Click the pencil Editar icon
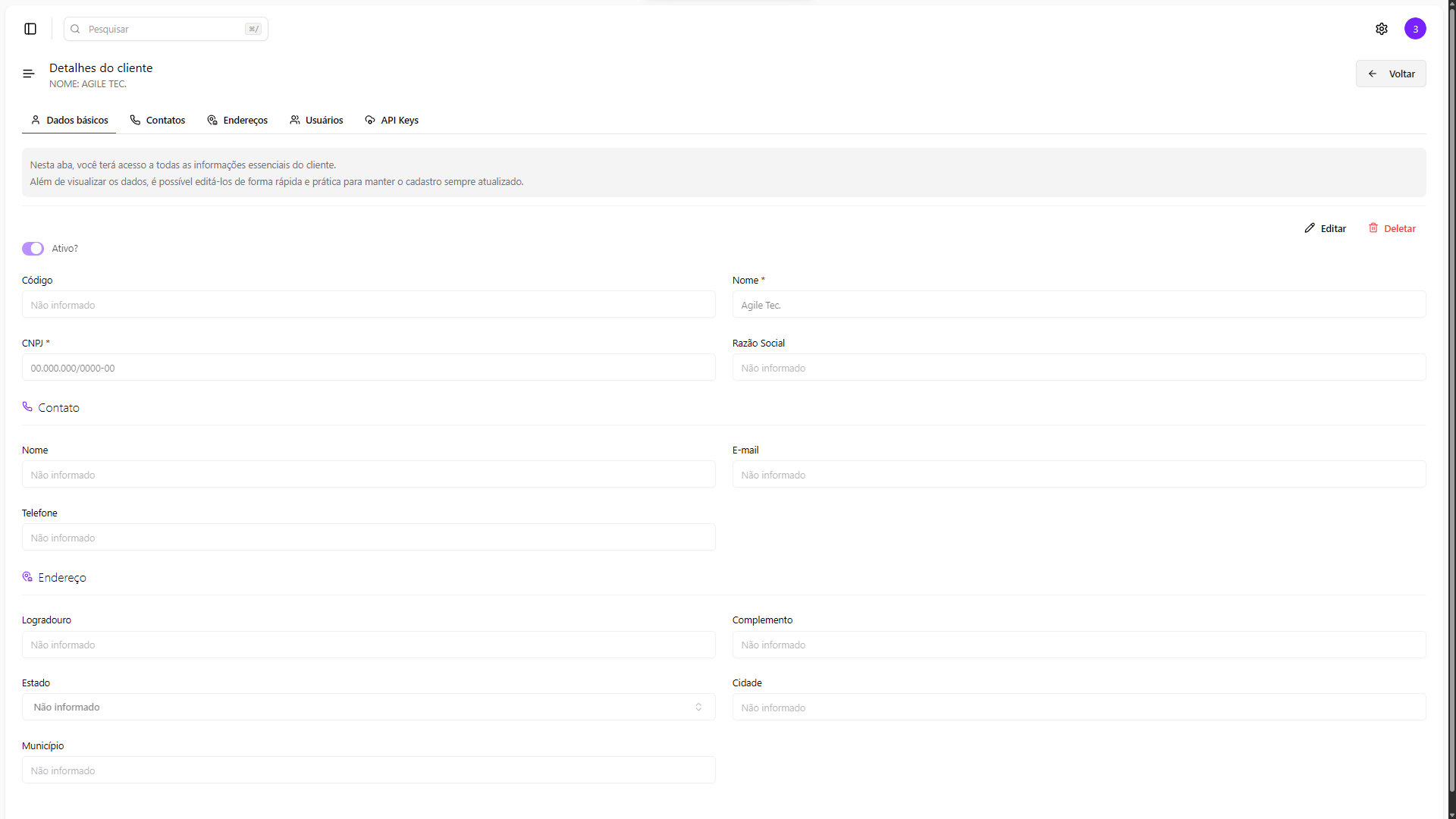 pyautogui.click(x=1310, y=228)
